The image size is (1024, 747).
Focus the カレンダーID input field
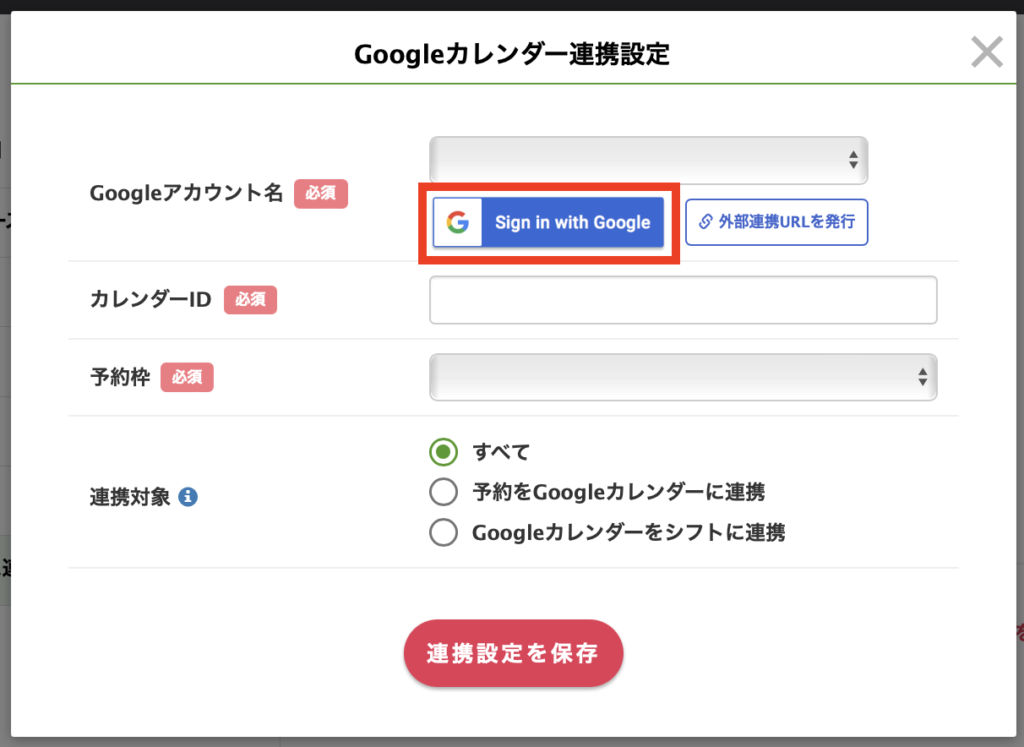(x=683, y=300)
